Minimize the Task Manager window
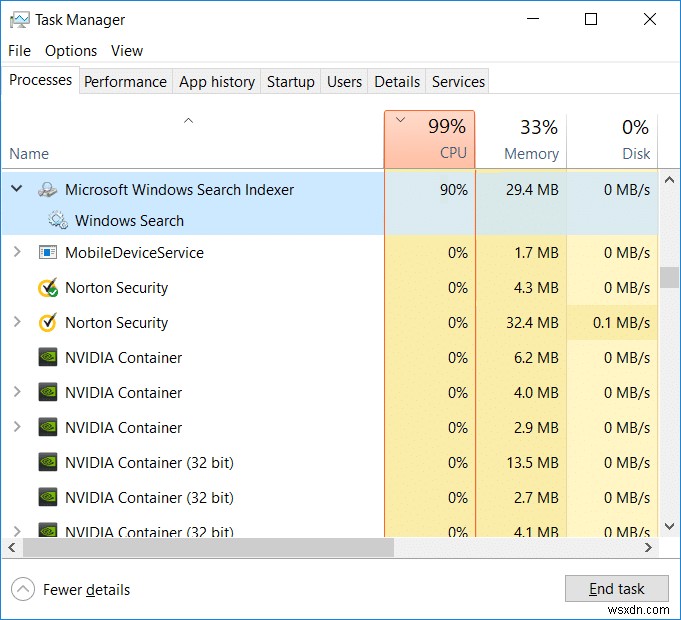Screen dimensions: 681x620 (533, 19)
